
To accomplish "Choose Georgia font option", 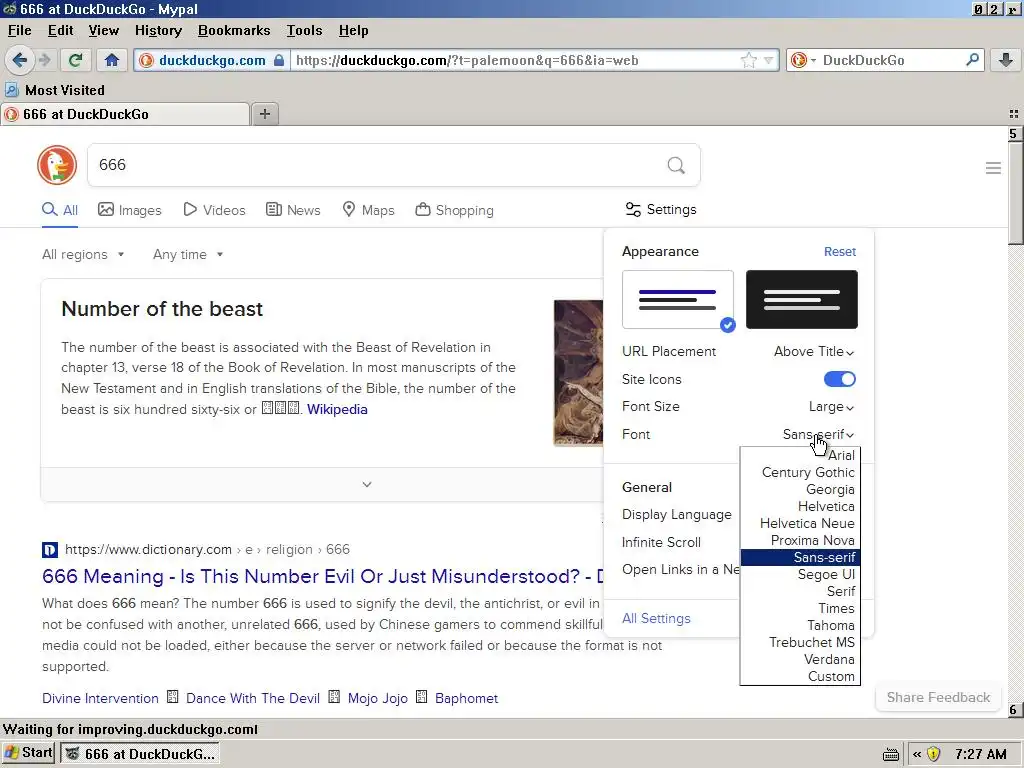I will point(800,489).
